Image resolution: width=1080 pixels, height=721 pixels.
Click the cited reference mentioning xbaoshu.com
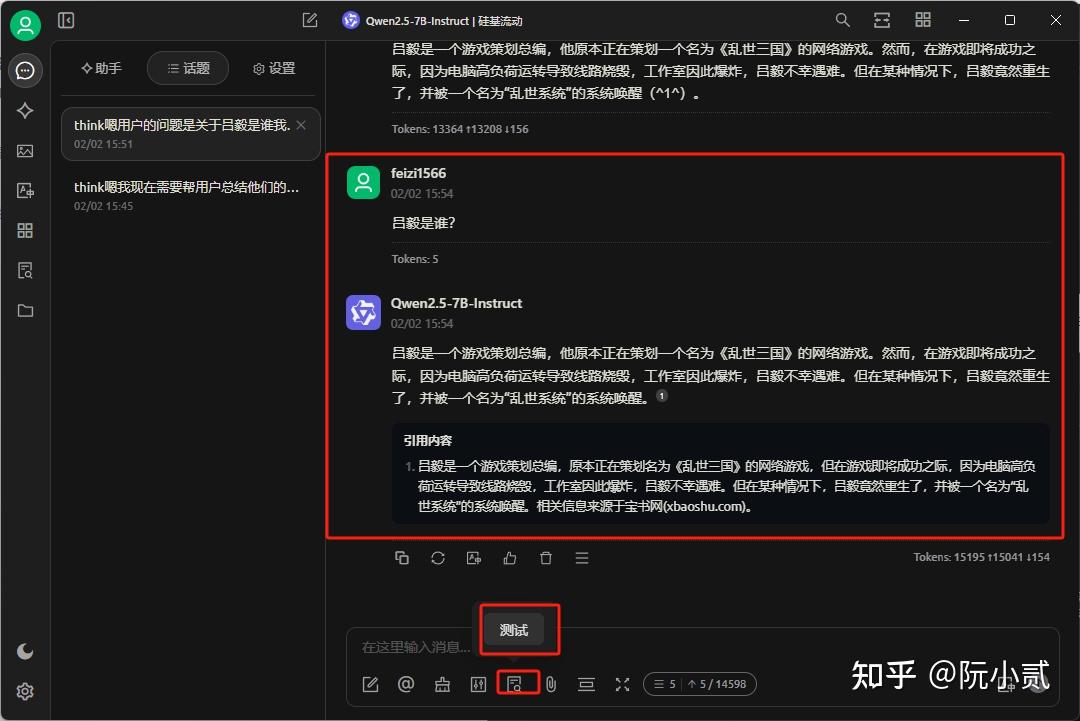pos(726,486)
